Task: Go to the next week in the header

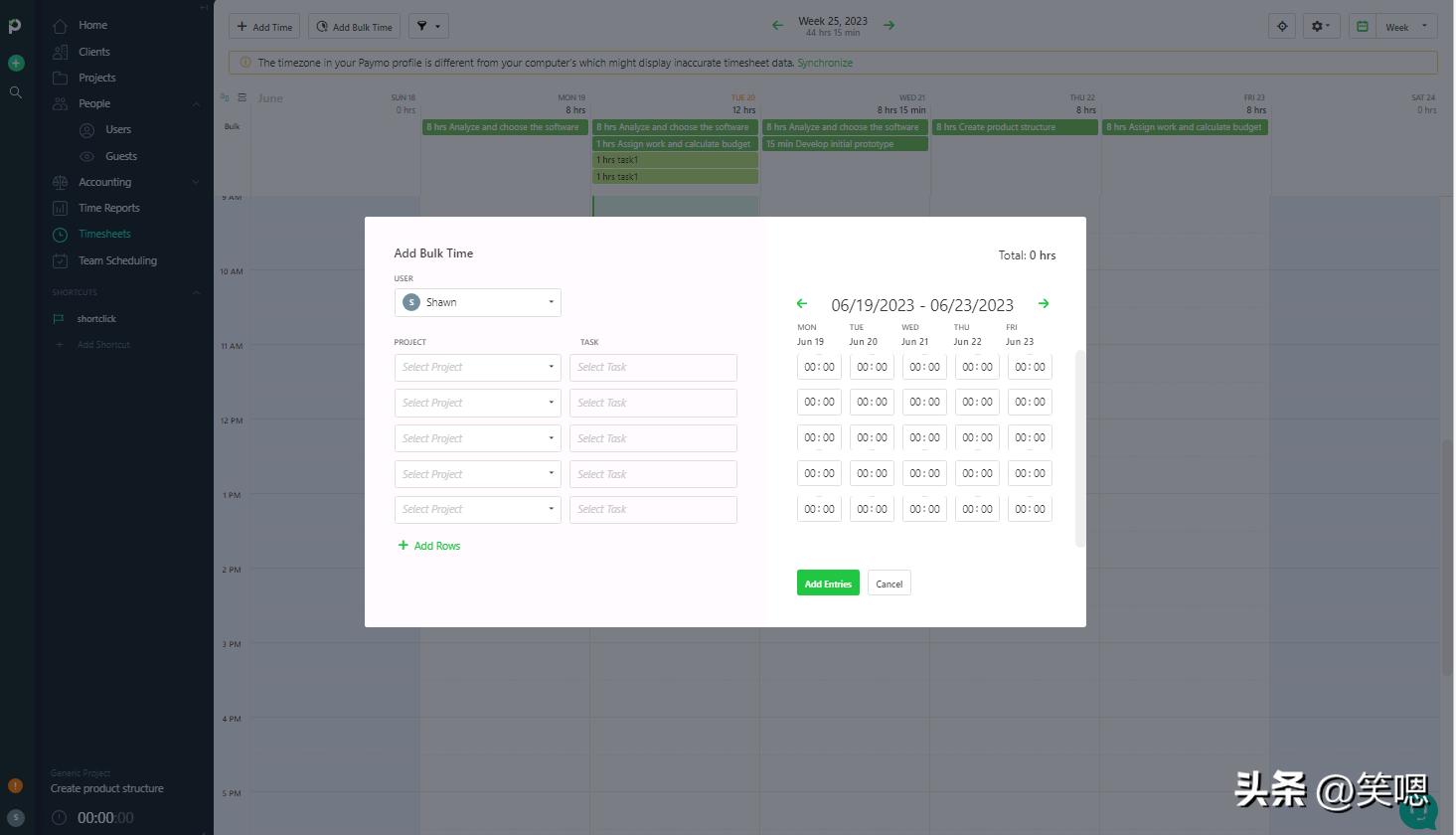Action: pos(890,25)
